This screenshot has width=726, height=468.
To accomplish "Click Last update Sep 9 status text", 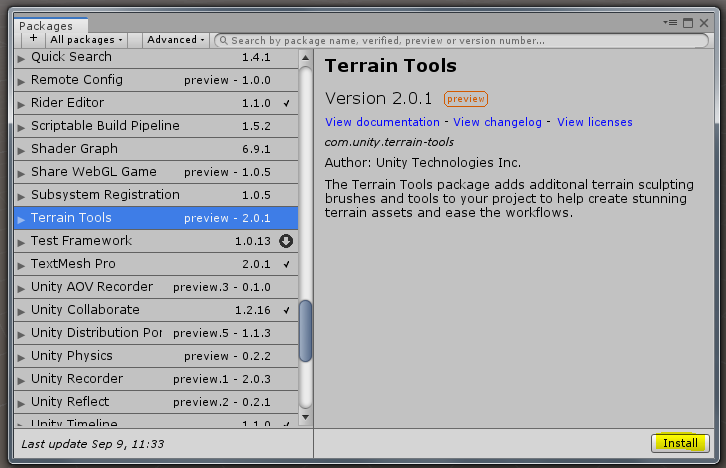I will pos(93,444).
